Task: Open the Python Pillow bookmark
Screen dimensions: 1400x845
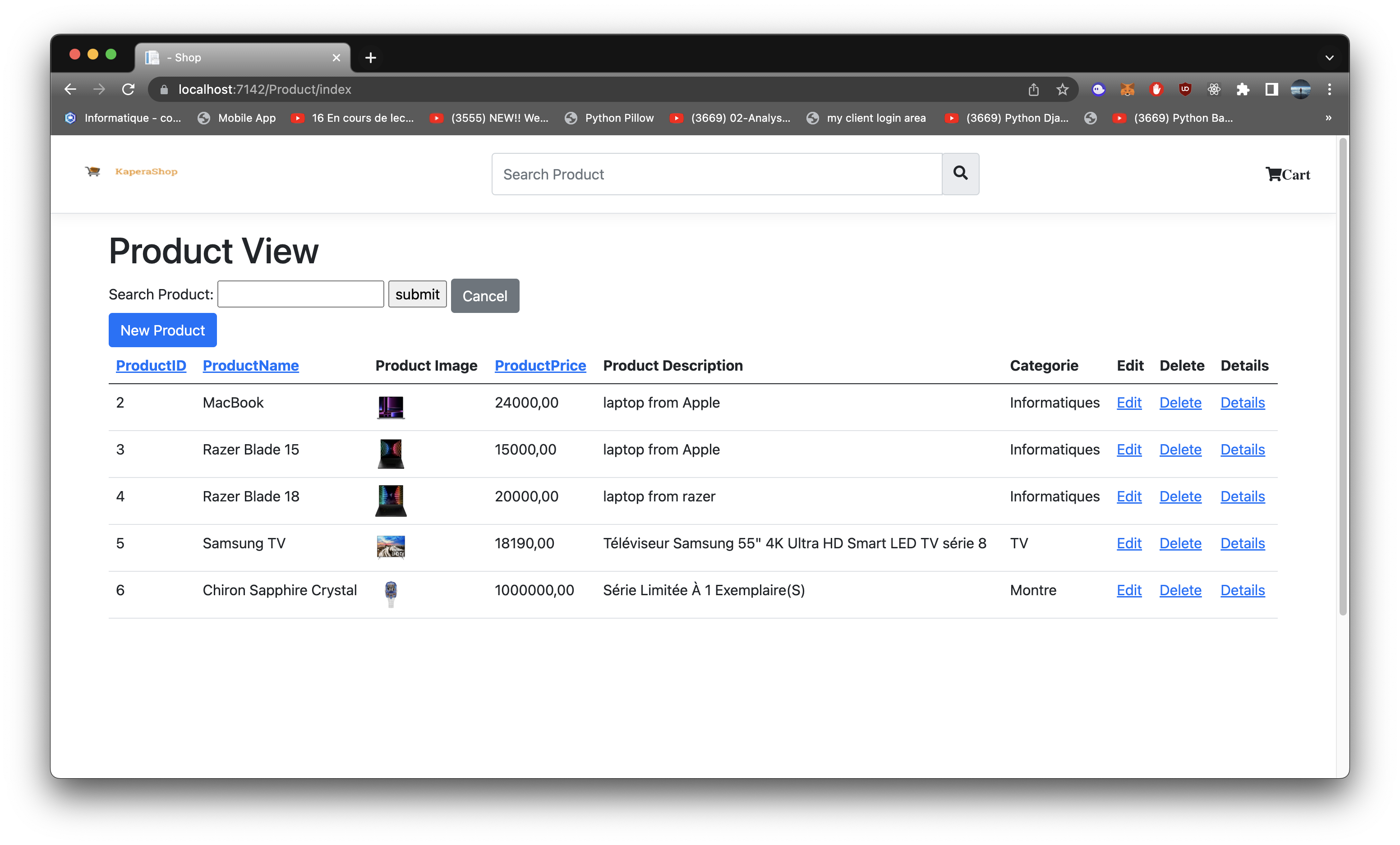Action: 619,118
